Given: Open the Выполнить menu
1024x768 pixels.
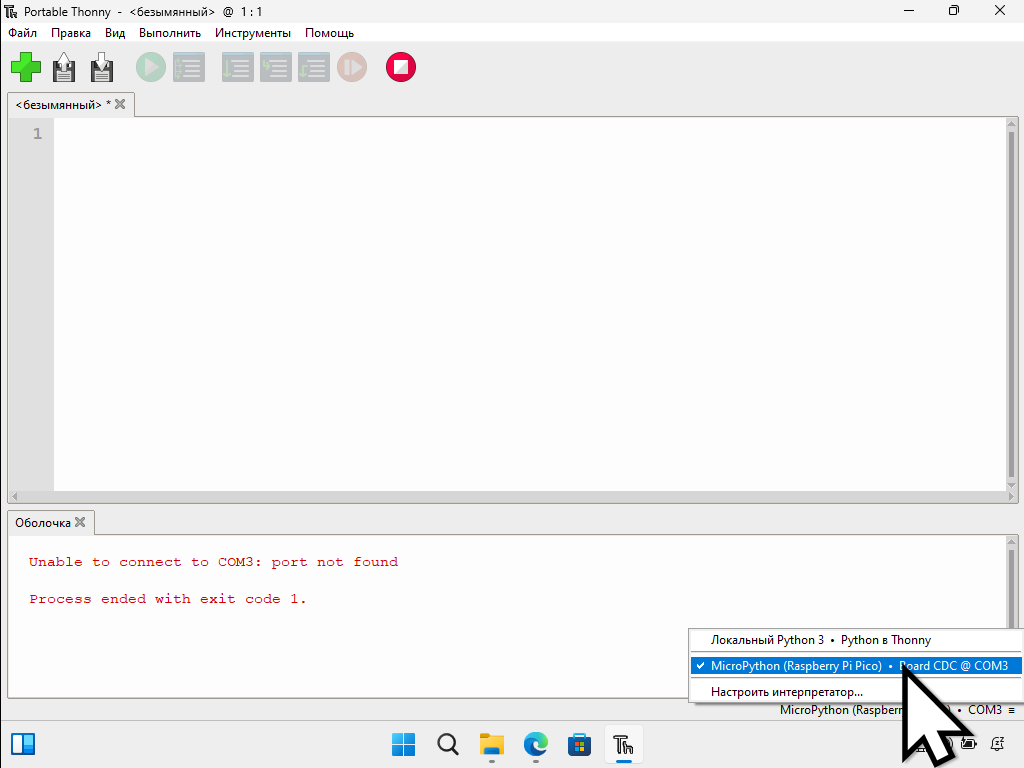Looking at the screenshot, I should 170,33.
